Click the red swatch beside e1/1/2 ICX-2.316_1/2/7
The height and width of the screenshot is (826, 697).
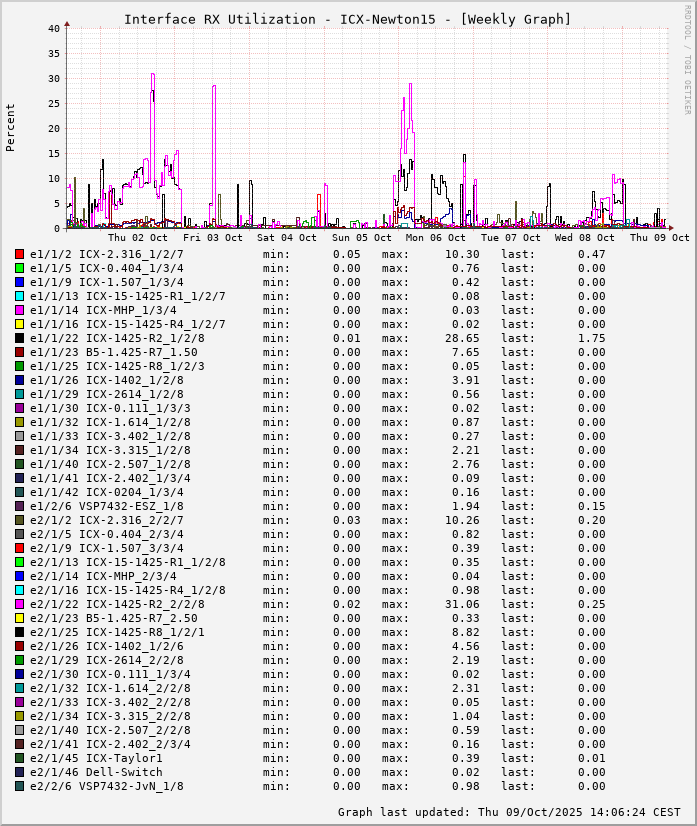click(x=19, y=254)
